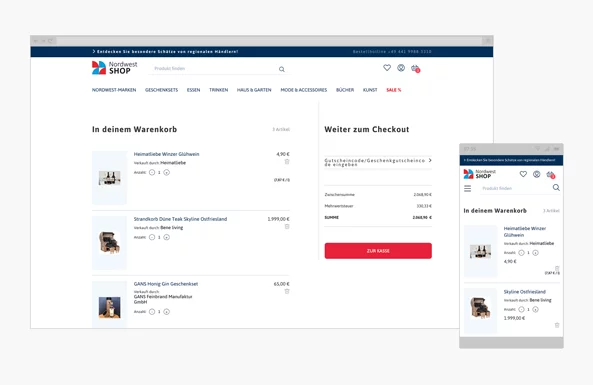
Task: Click the Strandkorb thumbnail on desktop
Action: (x=110, y=243)
